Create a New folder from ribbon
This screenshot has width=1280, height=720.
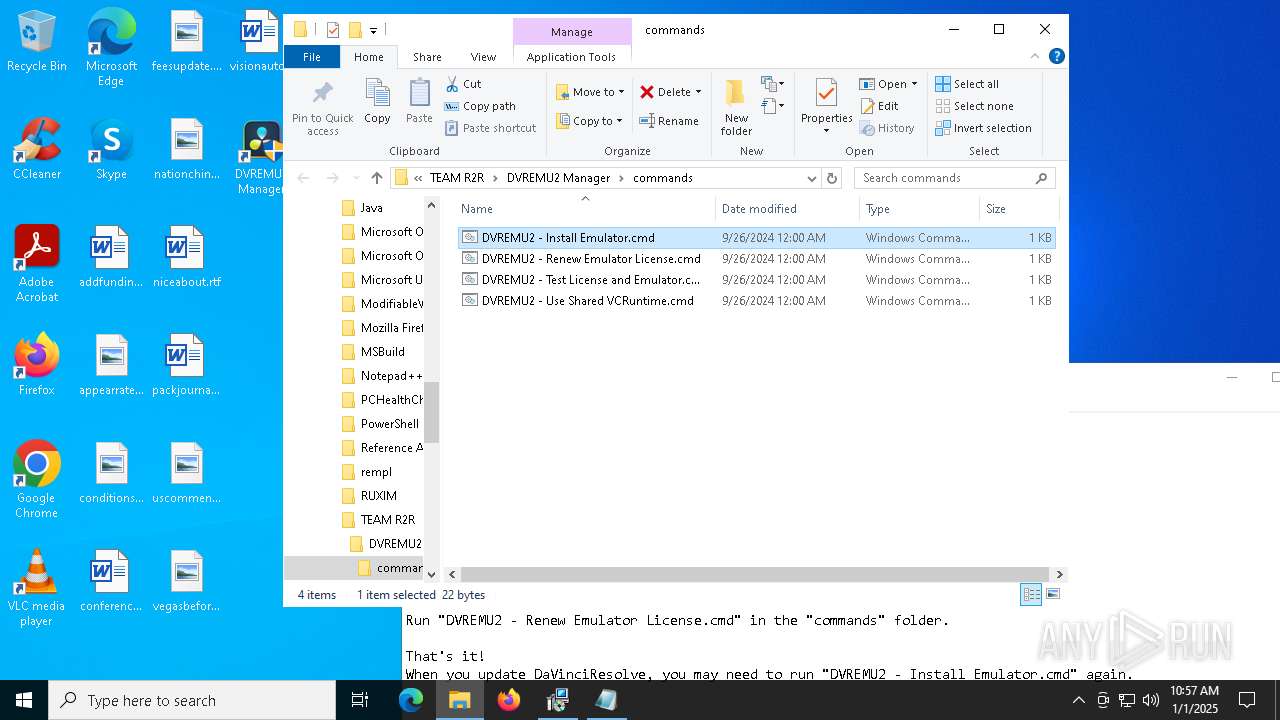(736, 108)
